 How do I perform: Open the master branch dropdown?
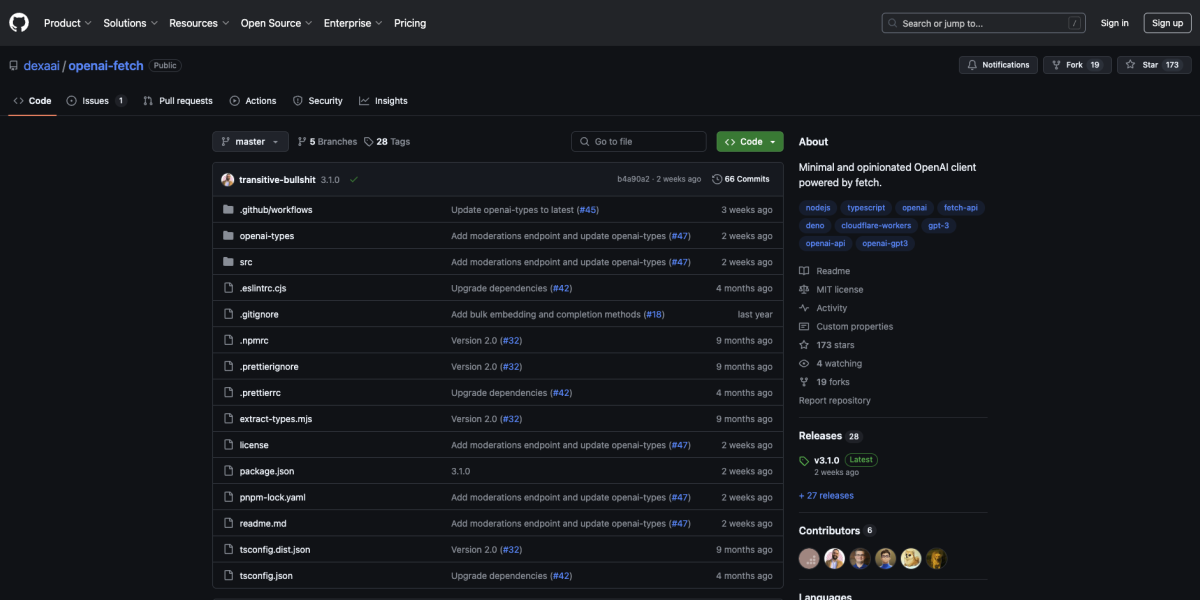pos(249,141)
